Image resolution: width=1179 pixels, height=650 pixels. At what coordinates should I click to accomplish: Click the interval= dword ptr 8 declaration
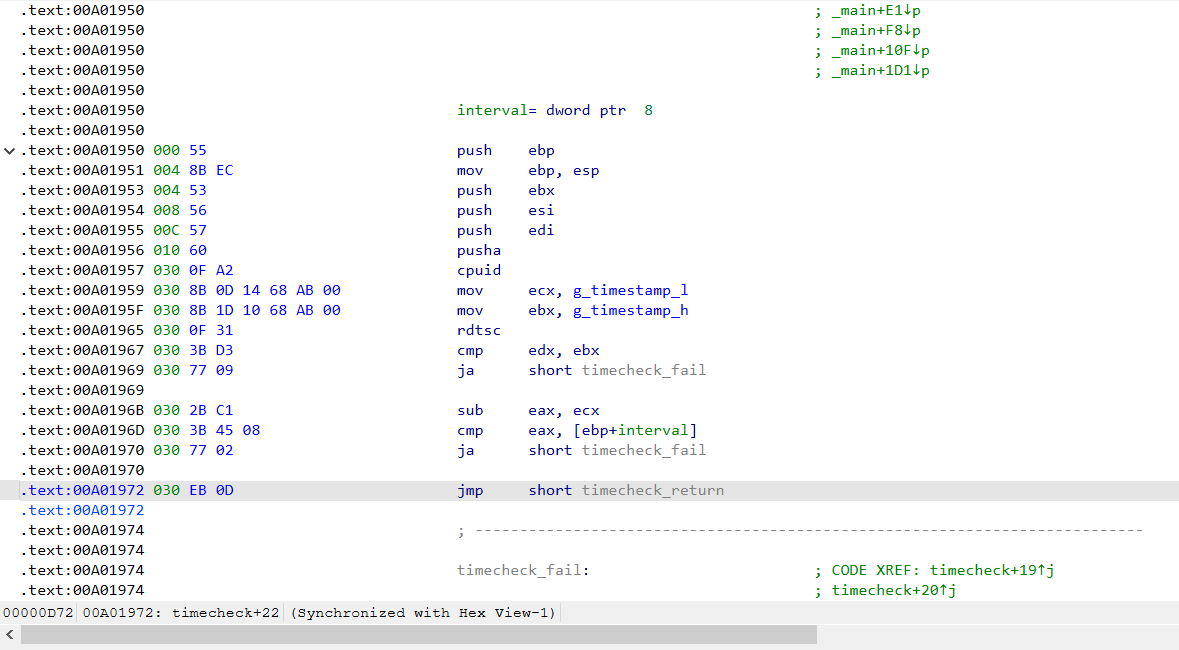(555, 111)
